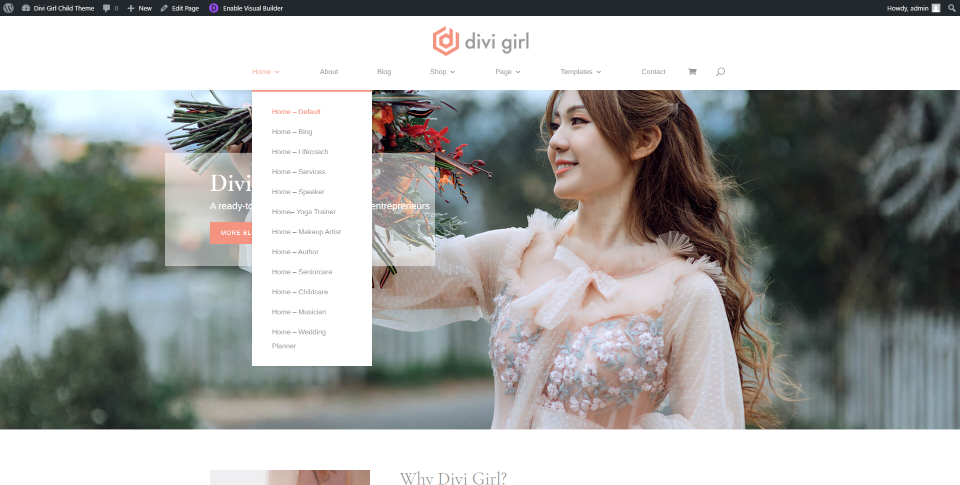Expand the Shop menu chevron
The image size is (960, 485).
452,72
